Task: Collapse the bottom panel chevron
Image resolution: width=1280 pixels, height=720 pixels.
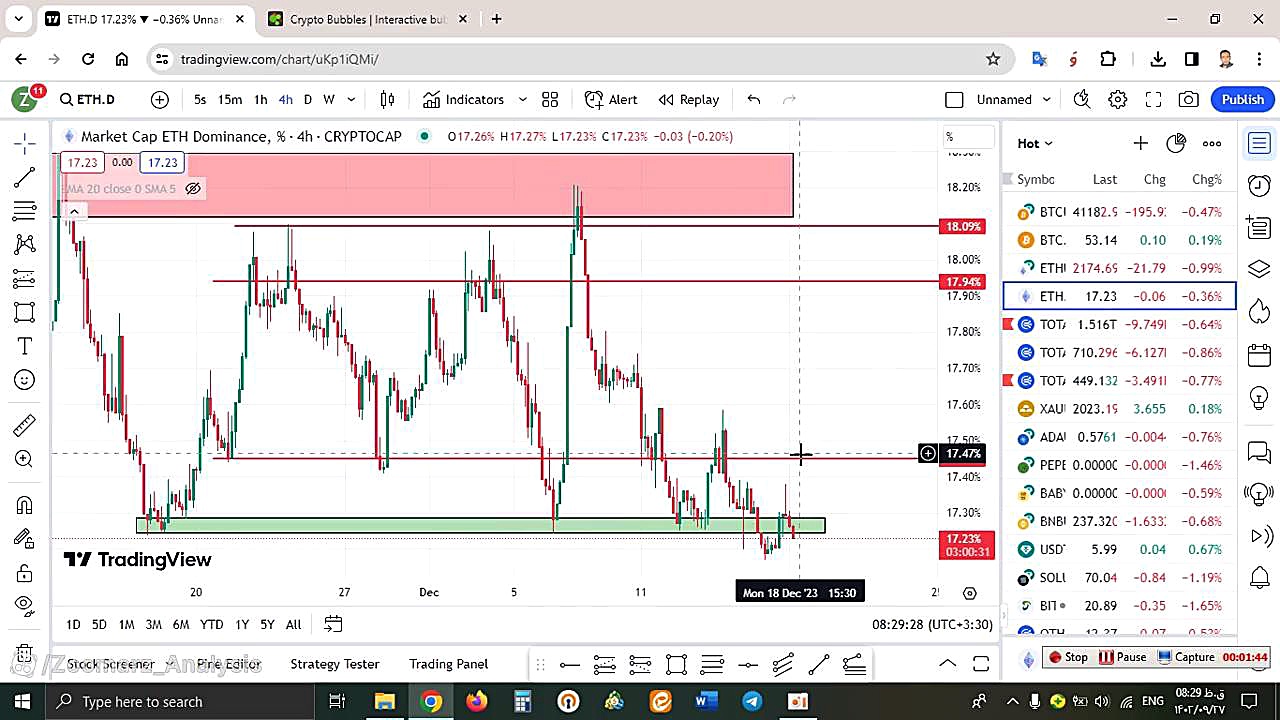Action: tap(947, 664)
